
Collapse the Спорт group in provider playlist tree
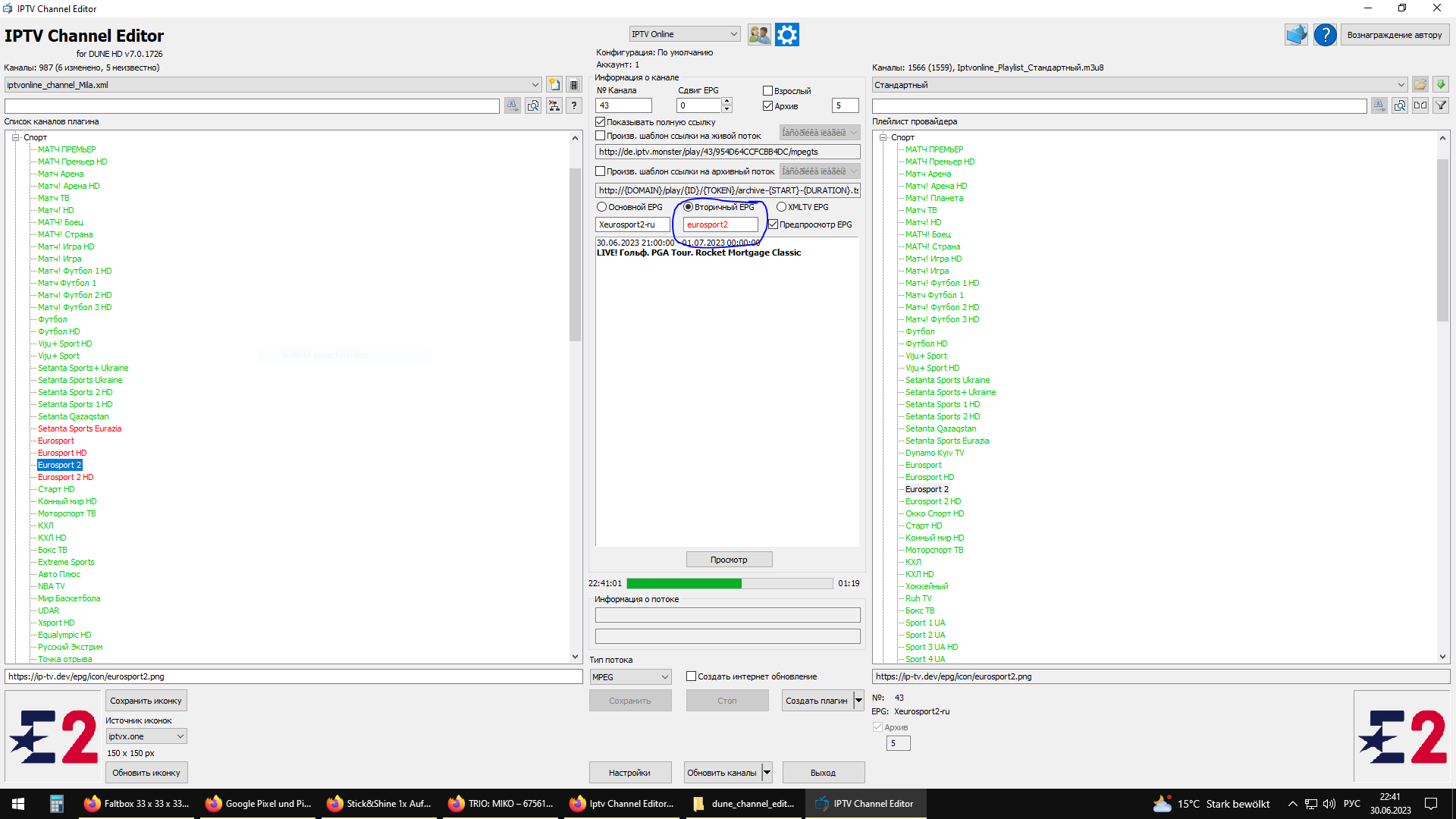[x=883, y=137]
